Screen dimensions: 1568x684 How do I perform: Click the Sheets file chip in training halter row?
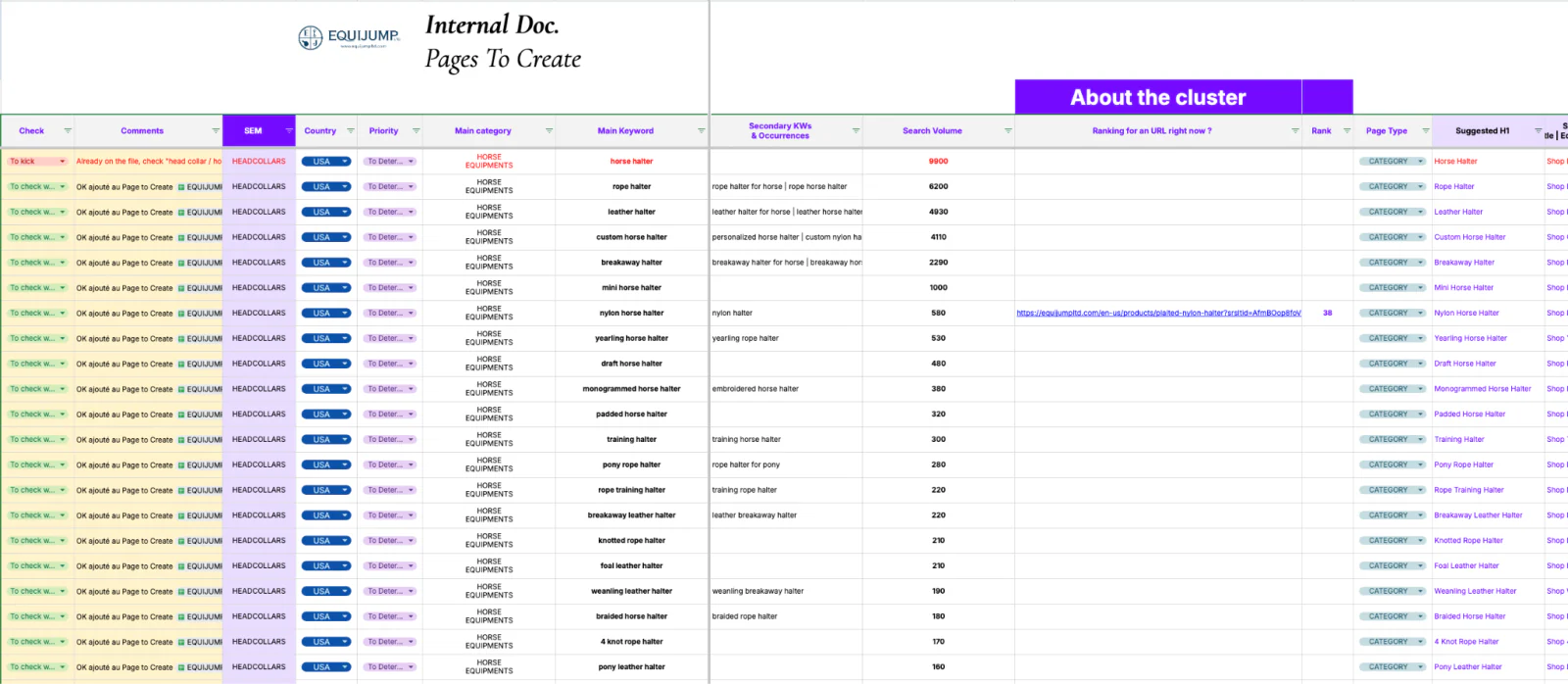click(200, 440)
